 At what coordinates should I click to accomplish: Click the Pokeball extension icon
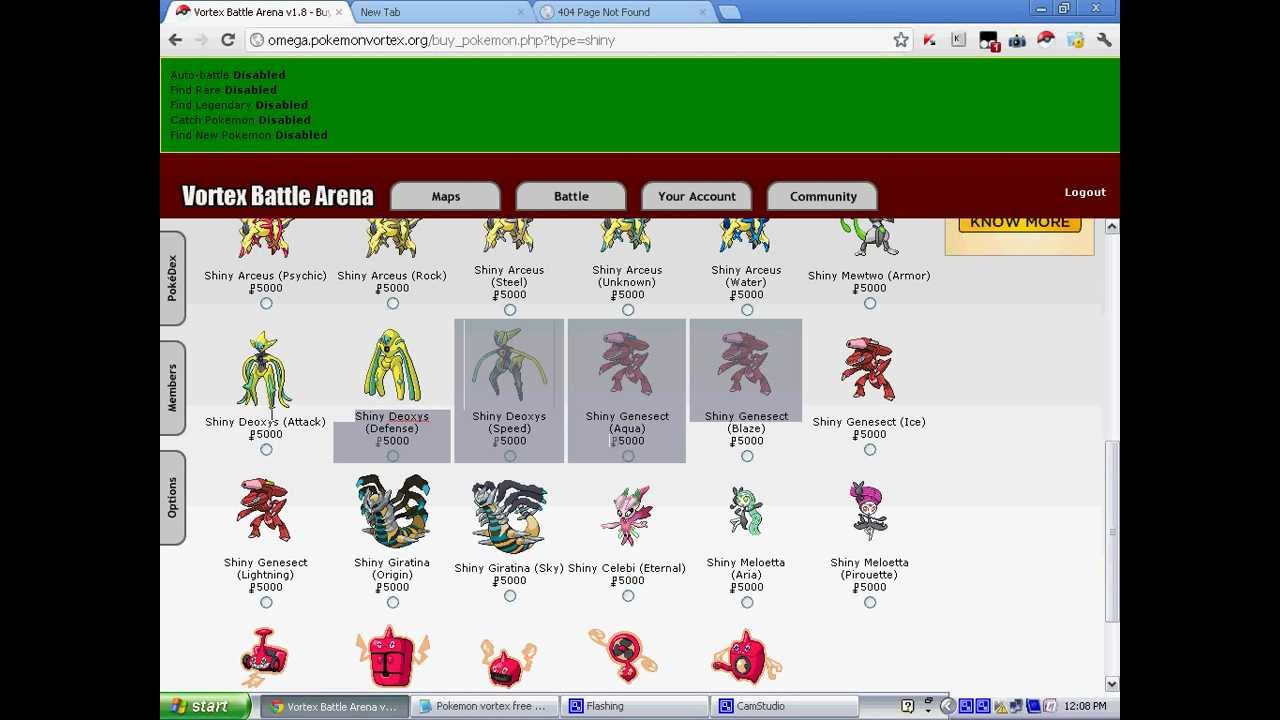(x=1046, y=40)
